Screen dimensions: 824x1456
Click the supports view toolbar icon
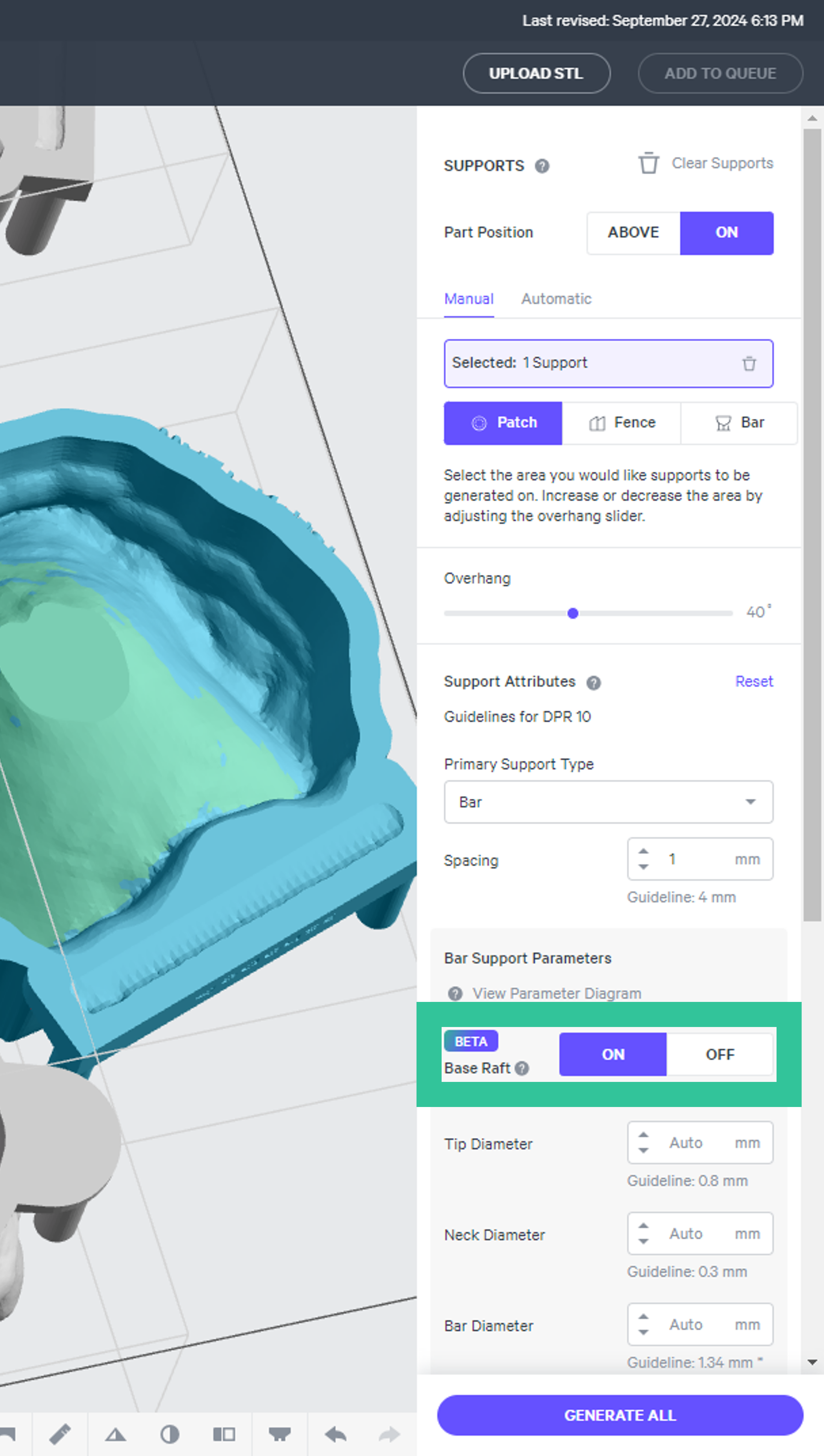coord(280,1434)
